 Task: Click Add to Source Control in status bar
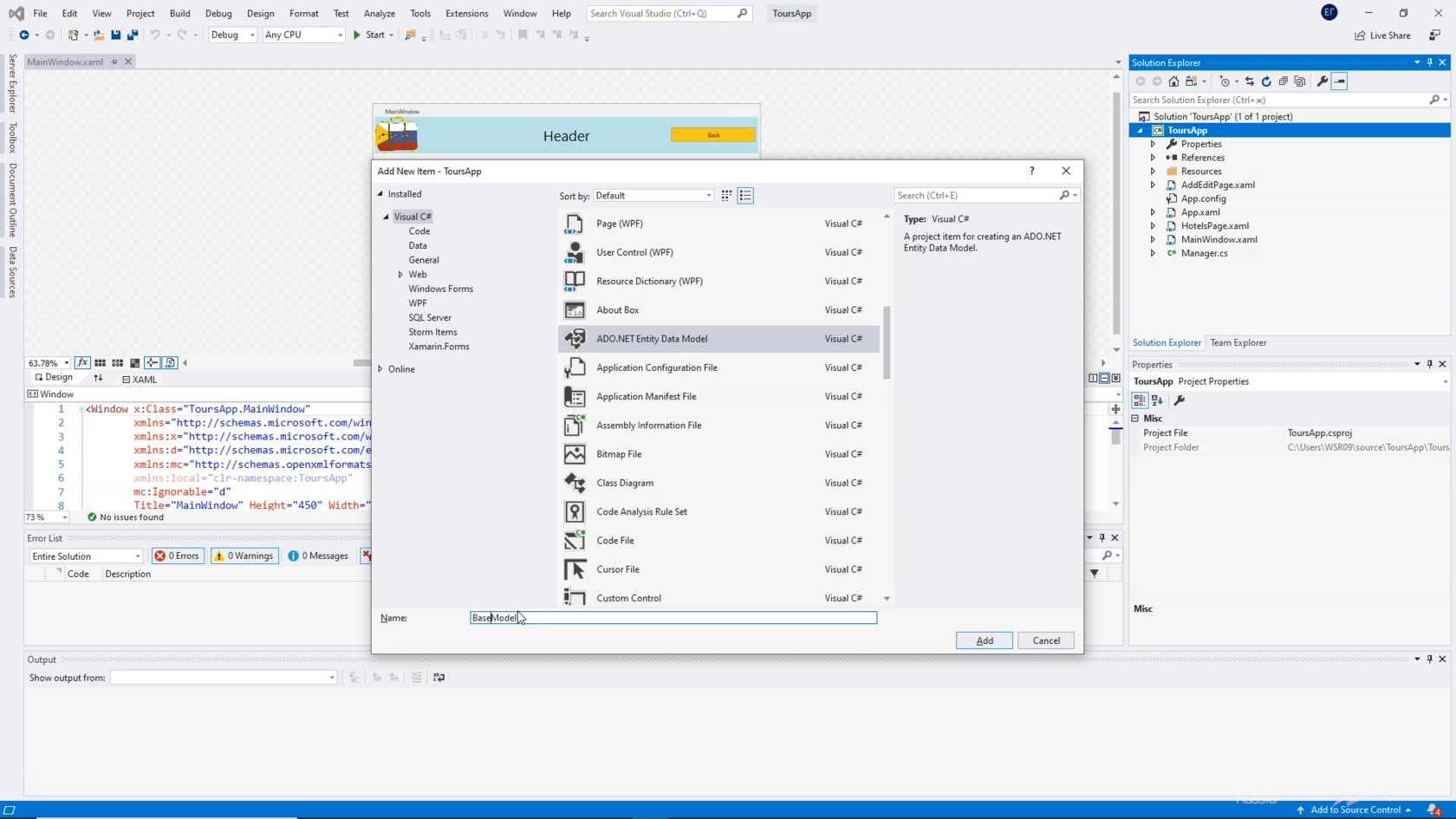pos(1355,809)
